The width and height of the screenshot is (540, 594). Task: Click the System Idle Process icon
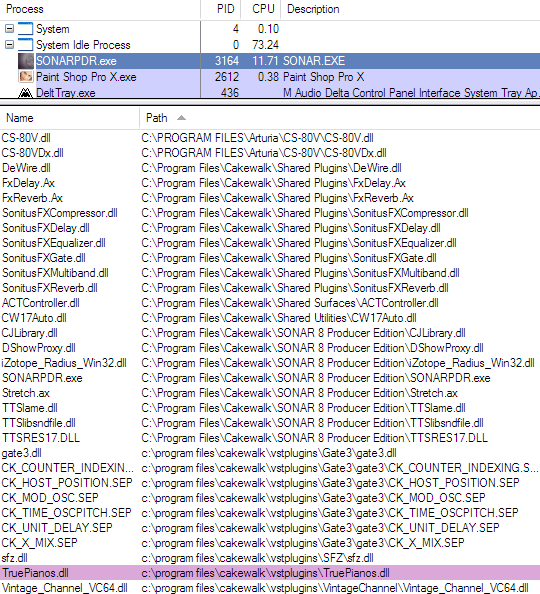click(25, 45)
